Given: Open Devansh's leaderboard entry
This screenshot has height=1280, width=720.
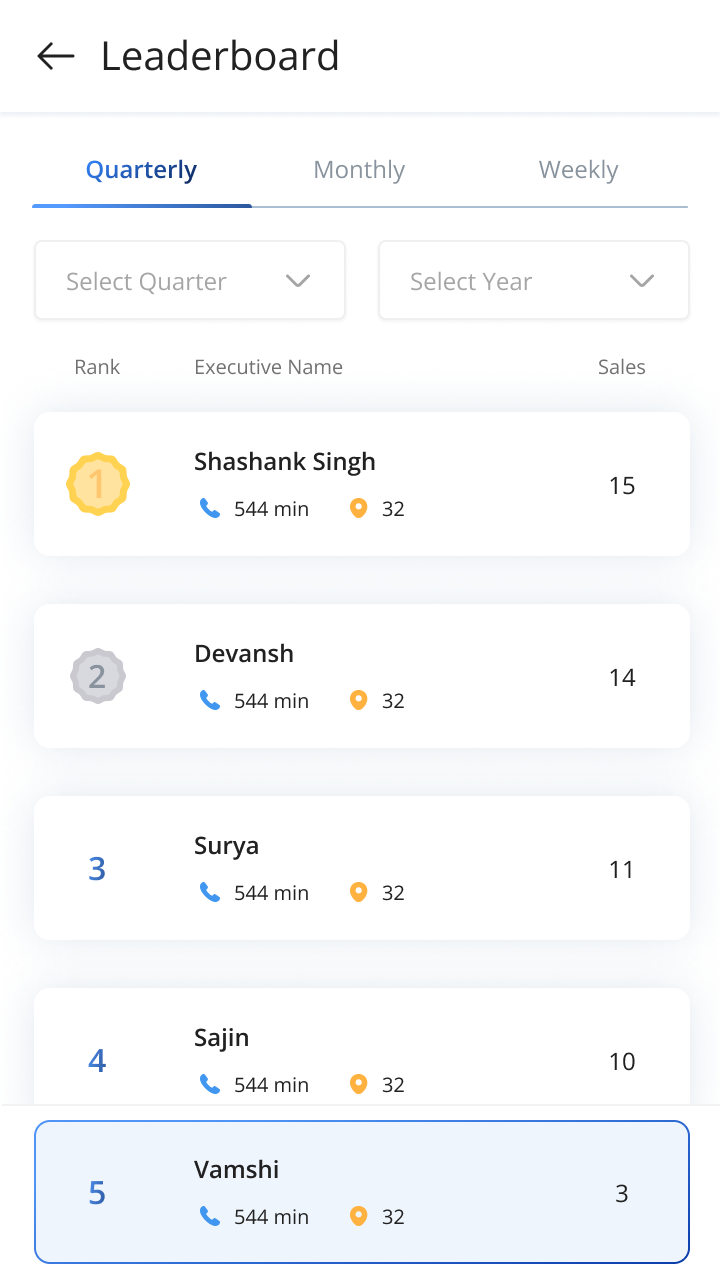Looking at the screenshot, I should [x=362, y=676].
